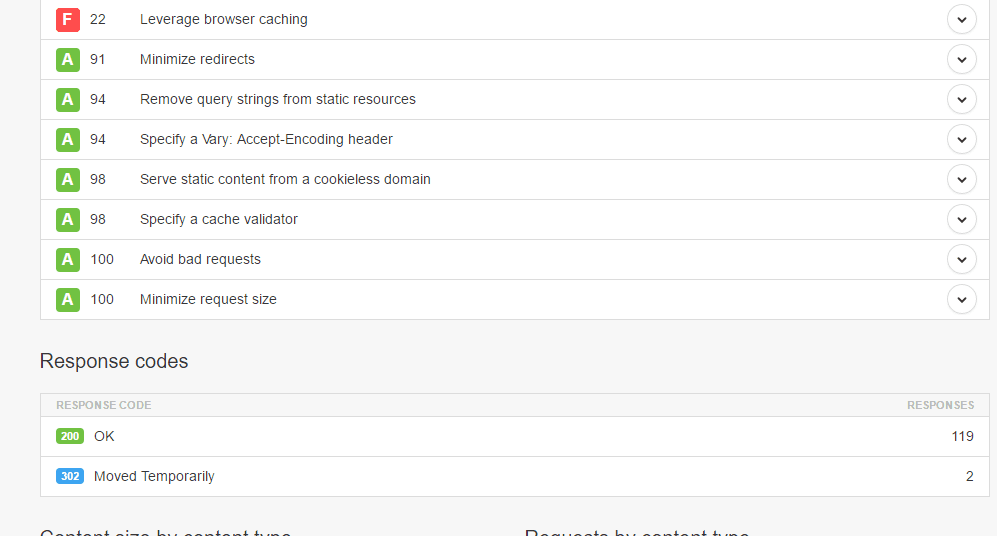Expand Avoid bad requests chevron
The height and width of the screenshot is (536, 997).
[961, 259]
